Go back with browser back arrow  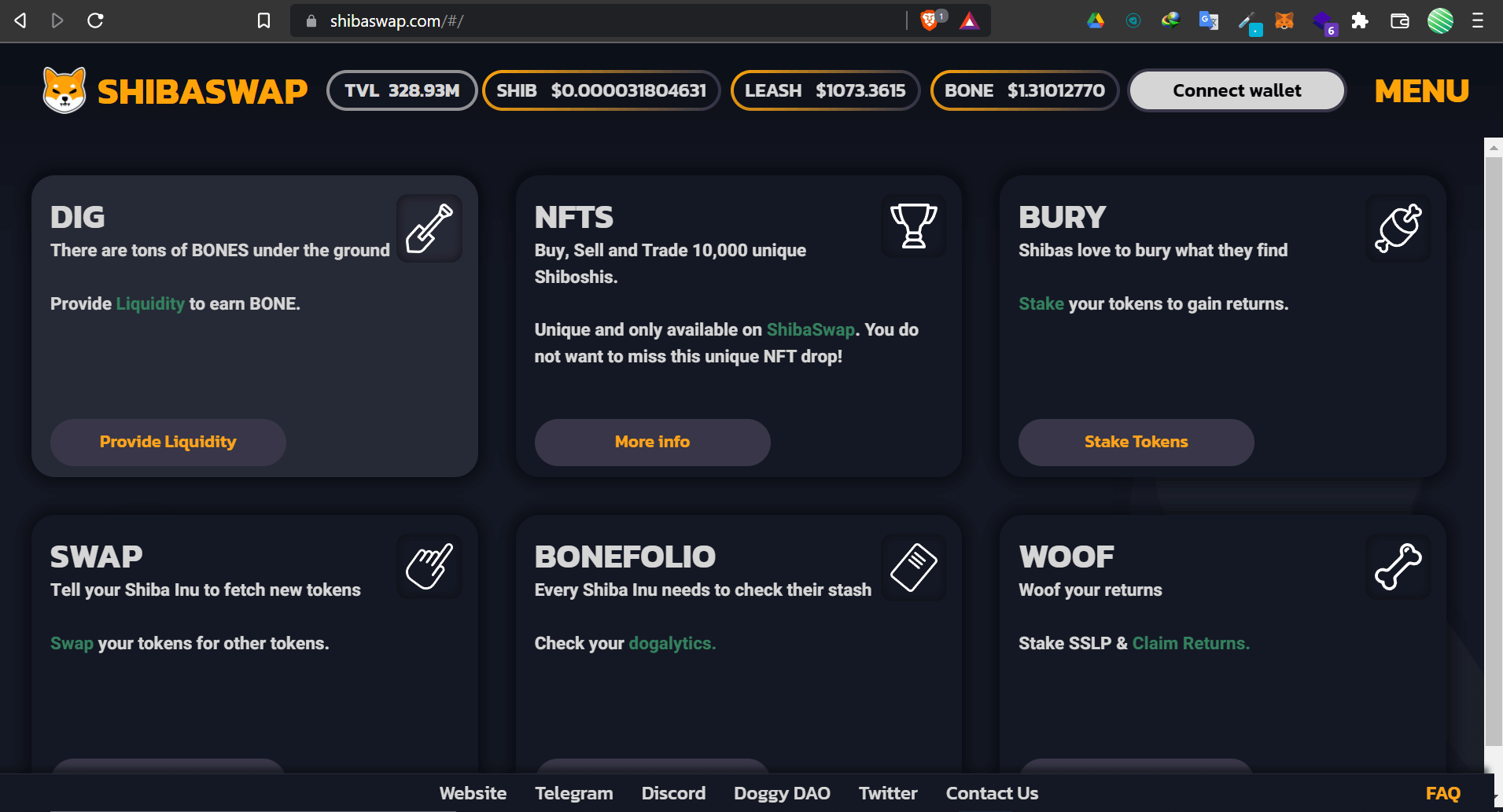click(x=21, y=20)
